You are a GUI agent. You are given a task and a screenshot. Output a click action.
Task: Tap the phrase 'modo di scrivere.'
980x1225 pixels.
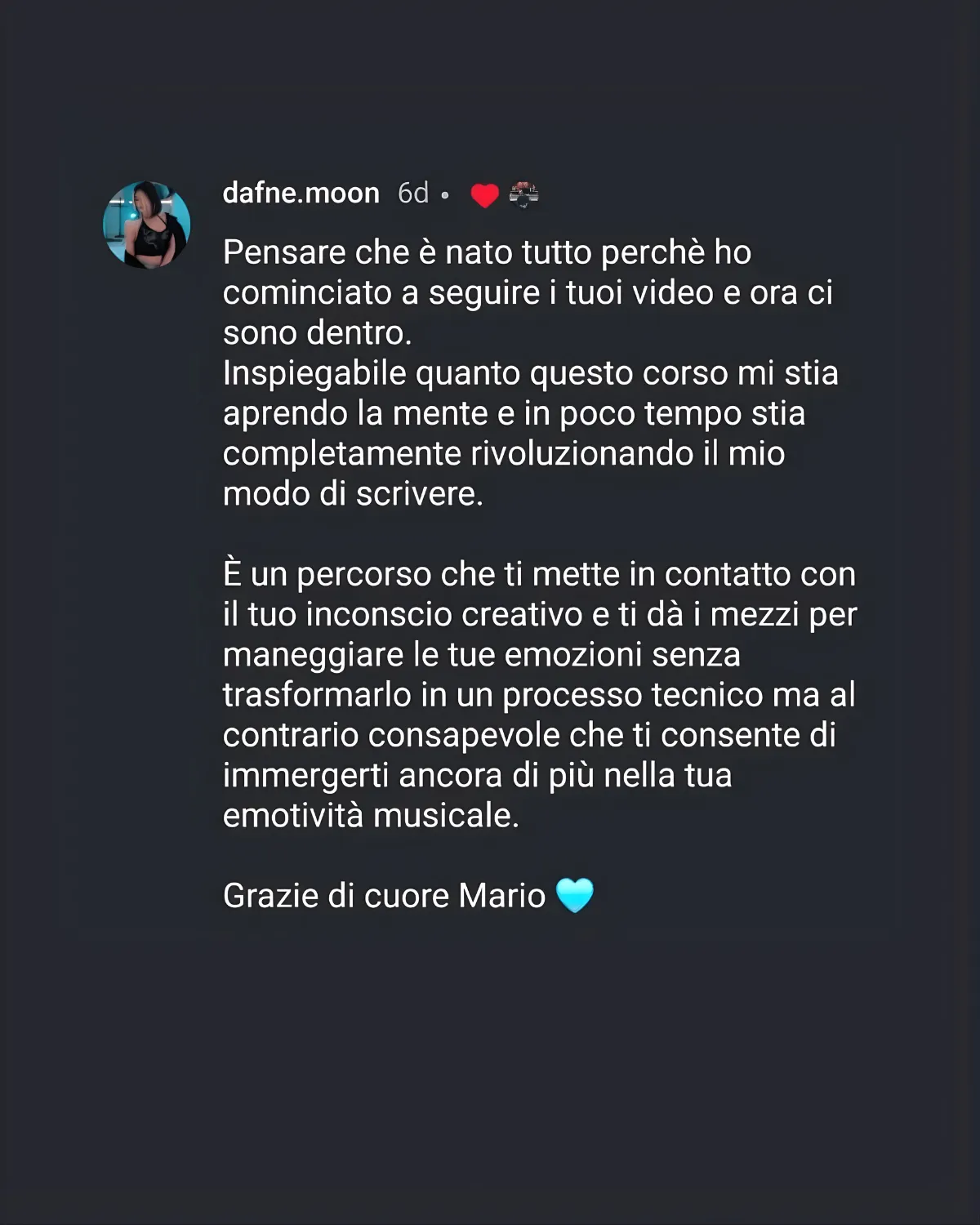click(353, 494)
